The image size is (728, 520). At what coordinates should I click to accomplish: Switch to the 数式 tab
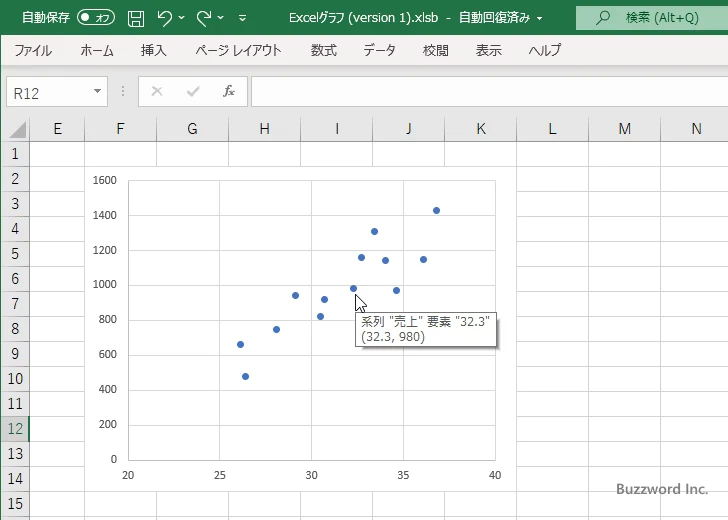click(324, 50)
